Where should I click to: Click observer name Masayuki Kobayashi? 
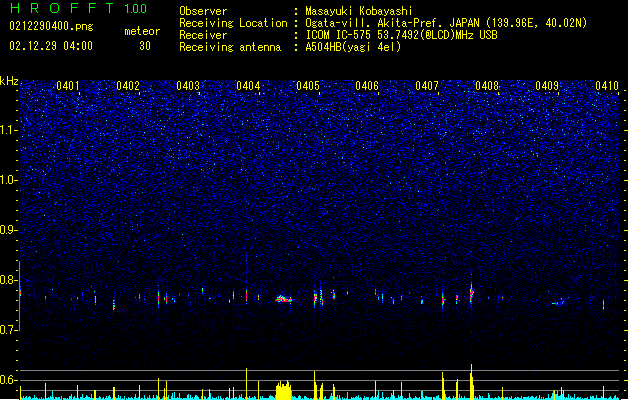tap(359, 11)
